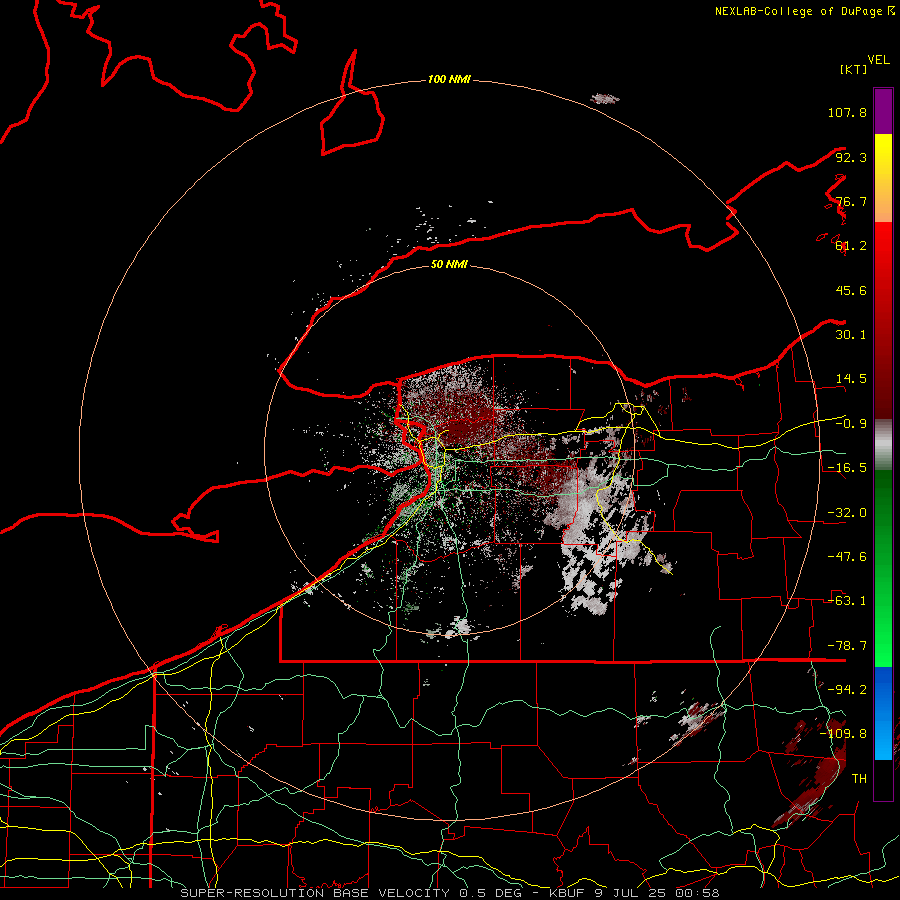The width and height of the screenshot is (900, 900).
Task: Click the -32.0 velocity scale value
Action: [847, 513]
